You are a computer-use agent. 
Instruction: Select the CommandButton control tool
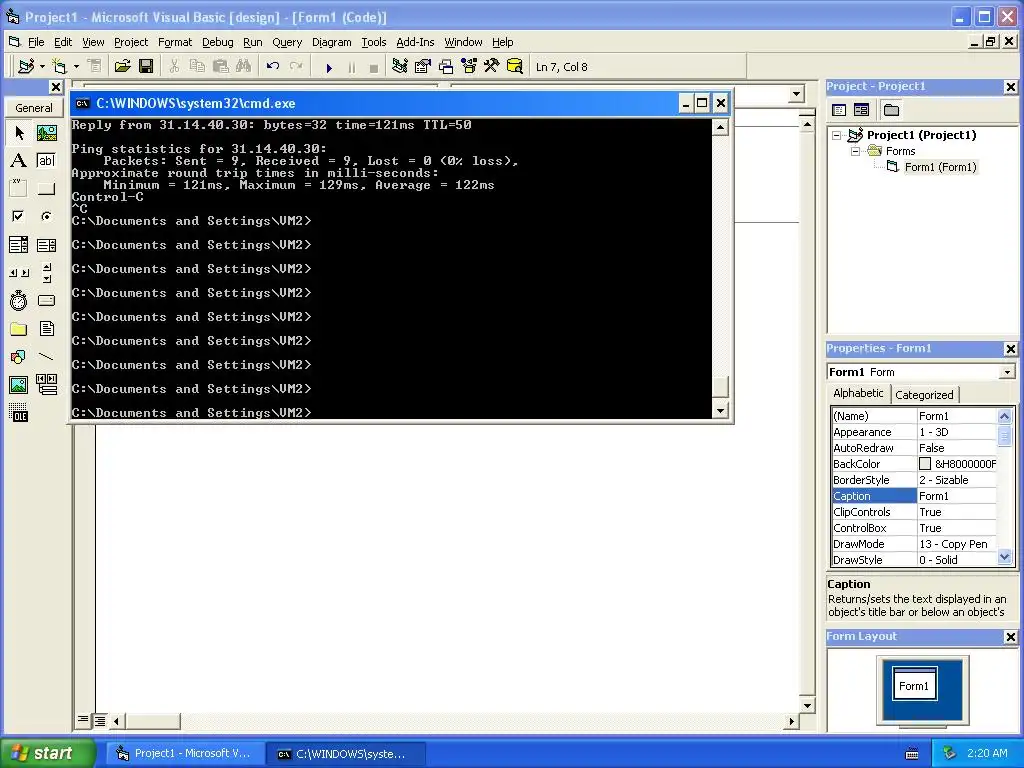(46, 189)
